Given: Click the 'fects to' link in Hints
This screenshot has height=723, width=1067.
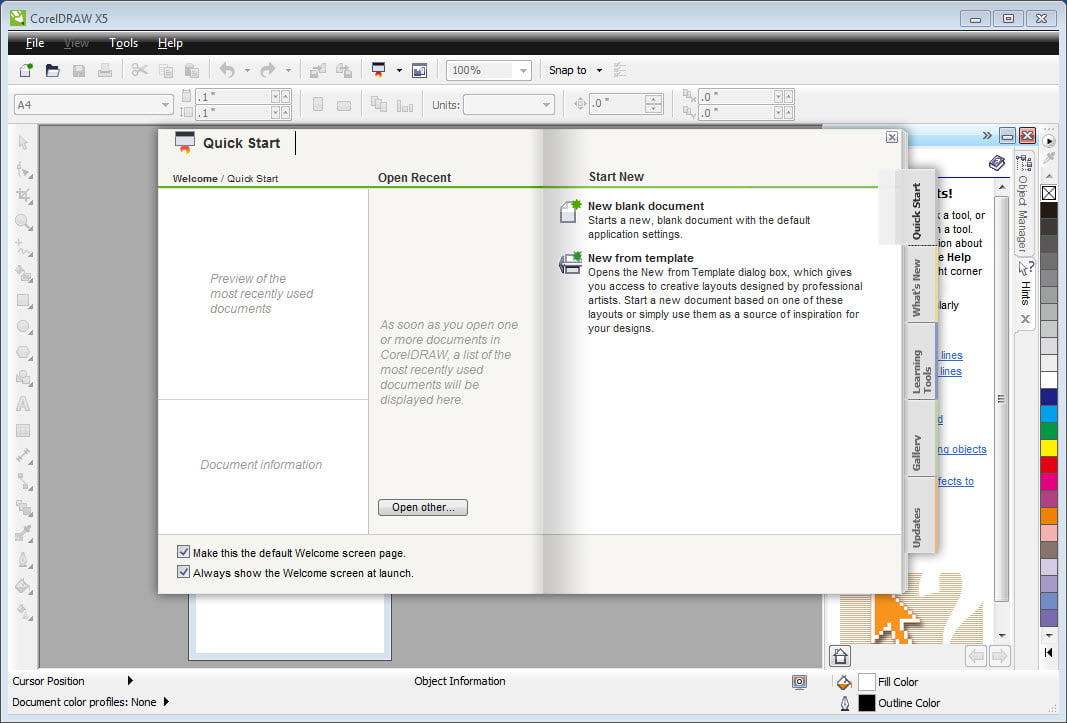Looking at the screenshot, I should [x=955, y=481].
